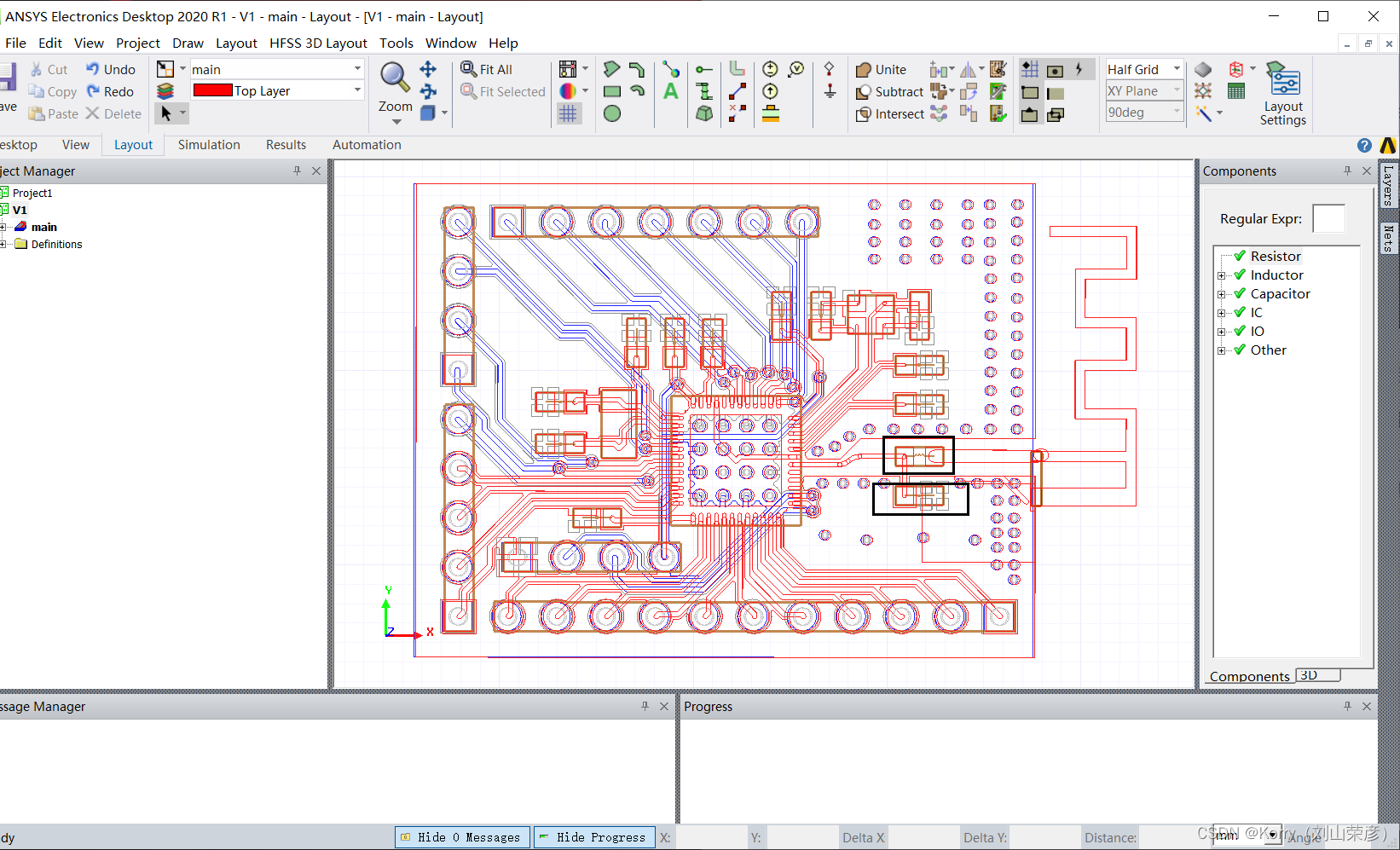
Task: Toggle the Capacitor component checkmark
Action: pyautogui.click(x=1240, y=293)
